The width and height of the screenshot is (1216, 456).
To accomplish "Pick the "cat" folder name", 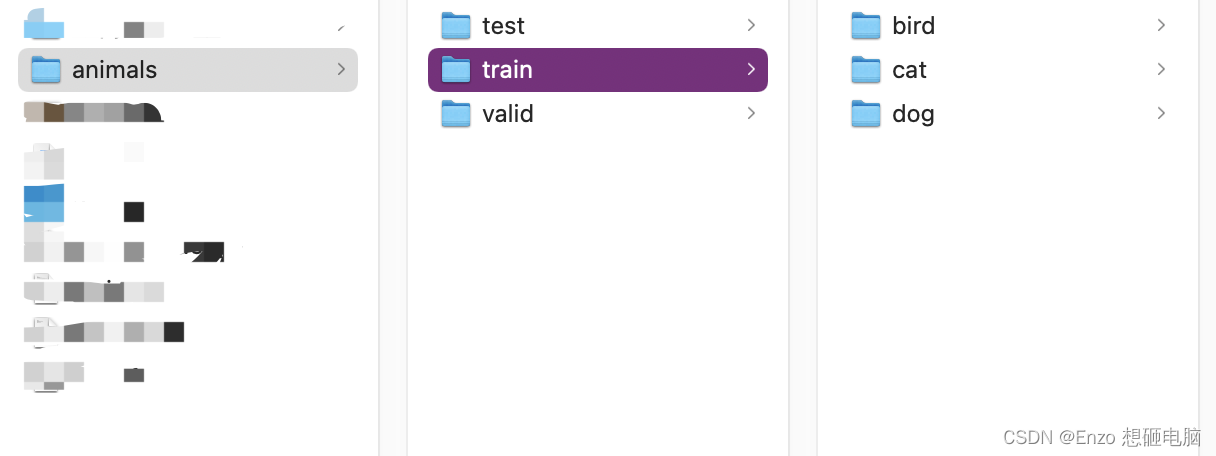I will [x=909, y=70].
